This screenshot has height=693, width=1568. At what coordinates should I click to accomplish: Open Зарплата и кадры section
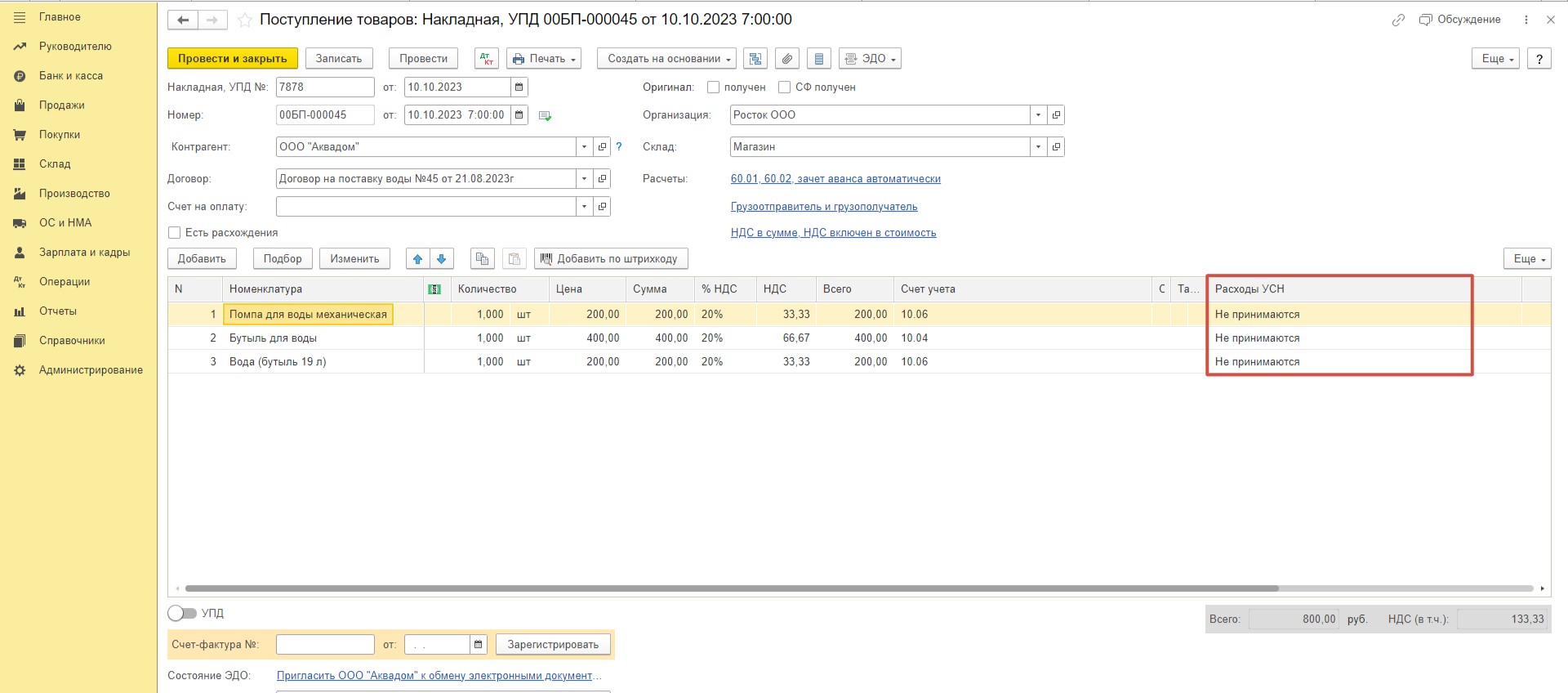pyautogui.click(x=85, y=253)
